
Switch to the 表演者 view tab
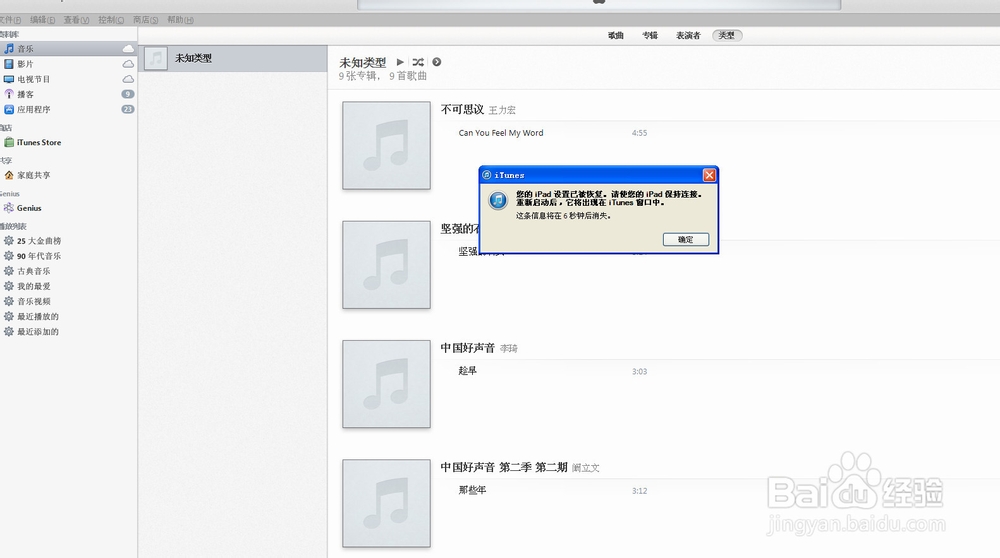688,36
